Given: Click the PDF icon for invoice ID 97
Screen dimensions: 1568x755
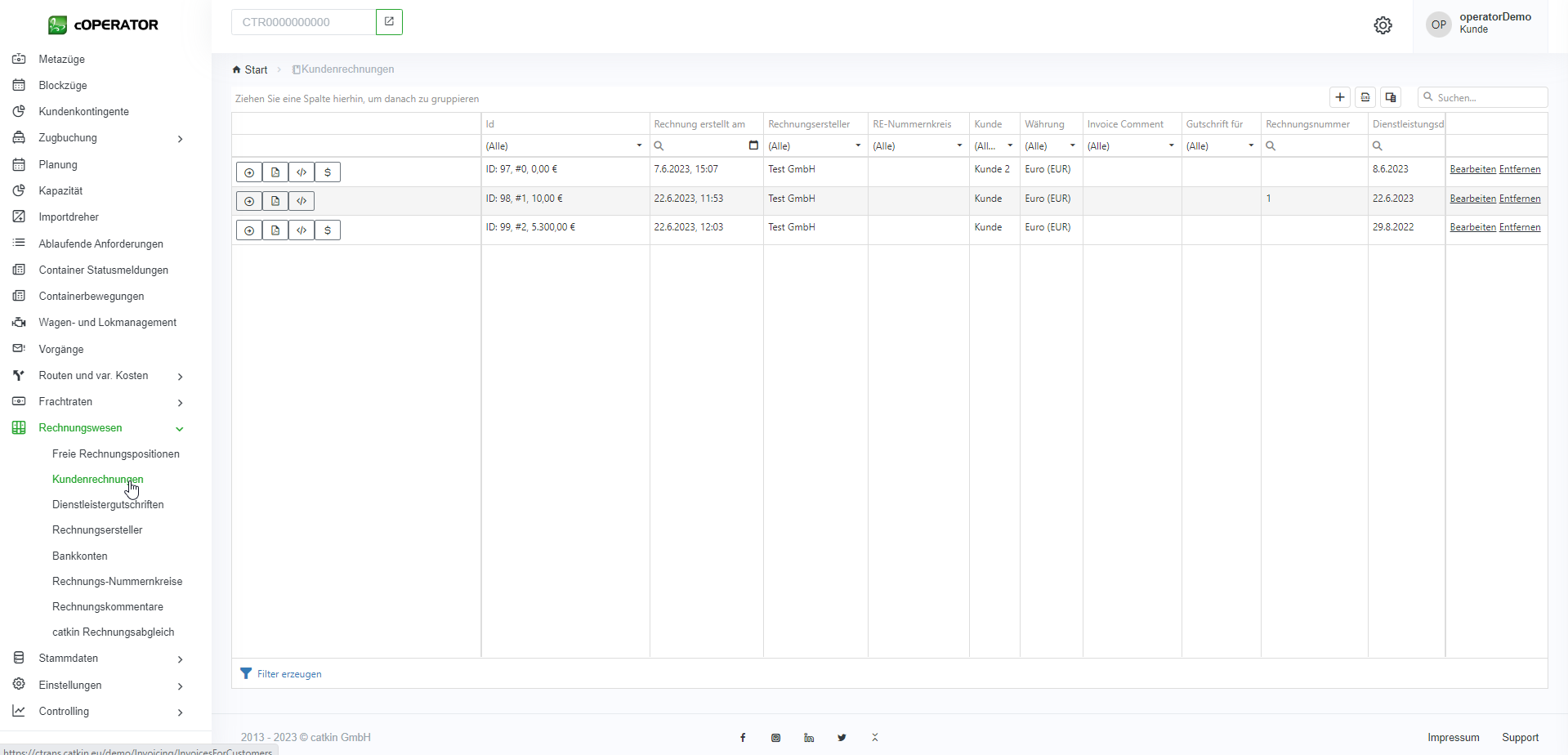Looking at the screenshot, I should tap(275, 172).
